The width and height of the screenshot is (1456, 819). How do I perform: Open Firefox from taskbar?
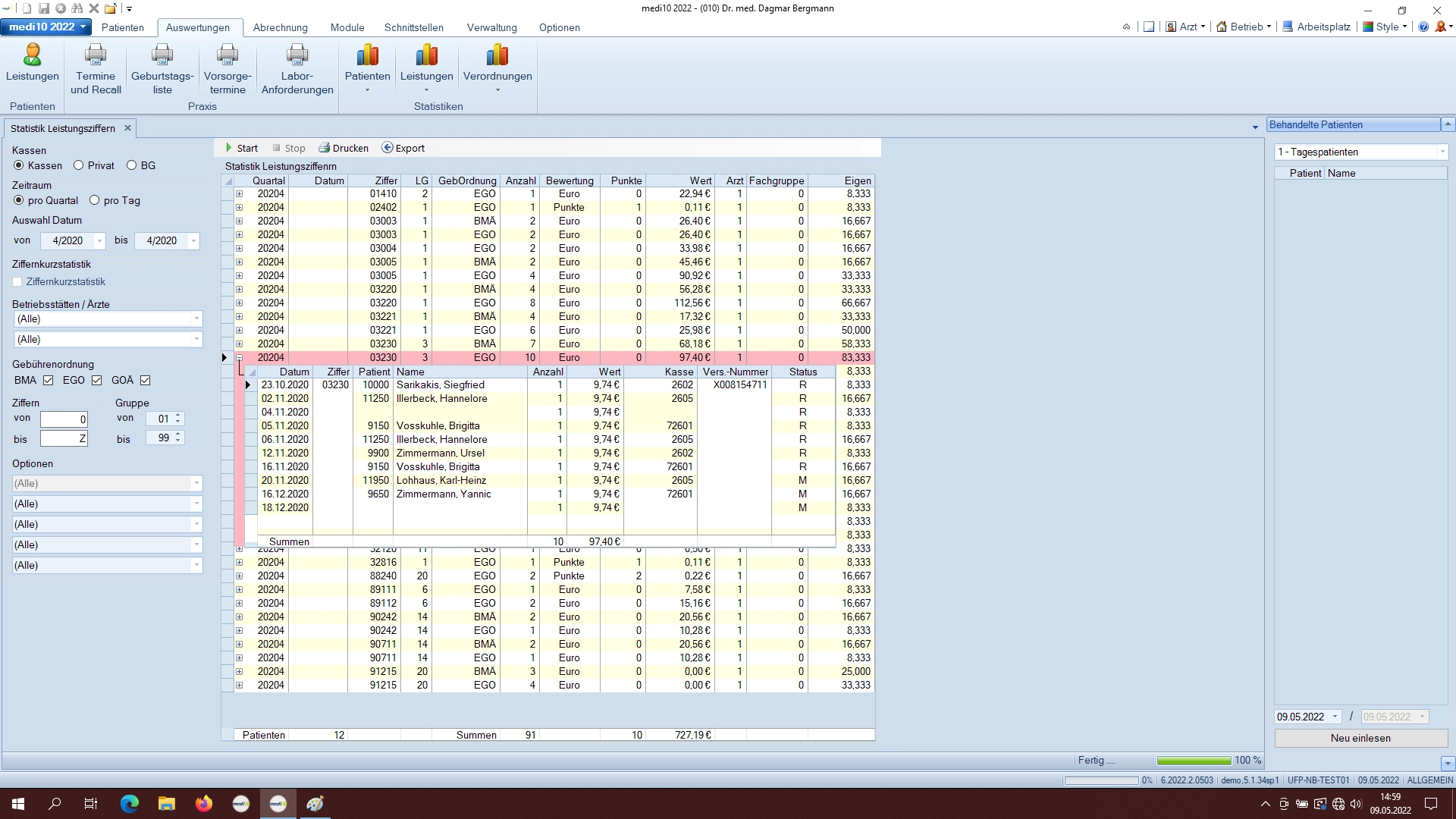(x=204, y=804)
